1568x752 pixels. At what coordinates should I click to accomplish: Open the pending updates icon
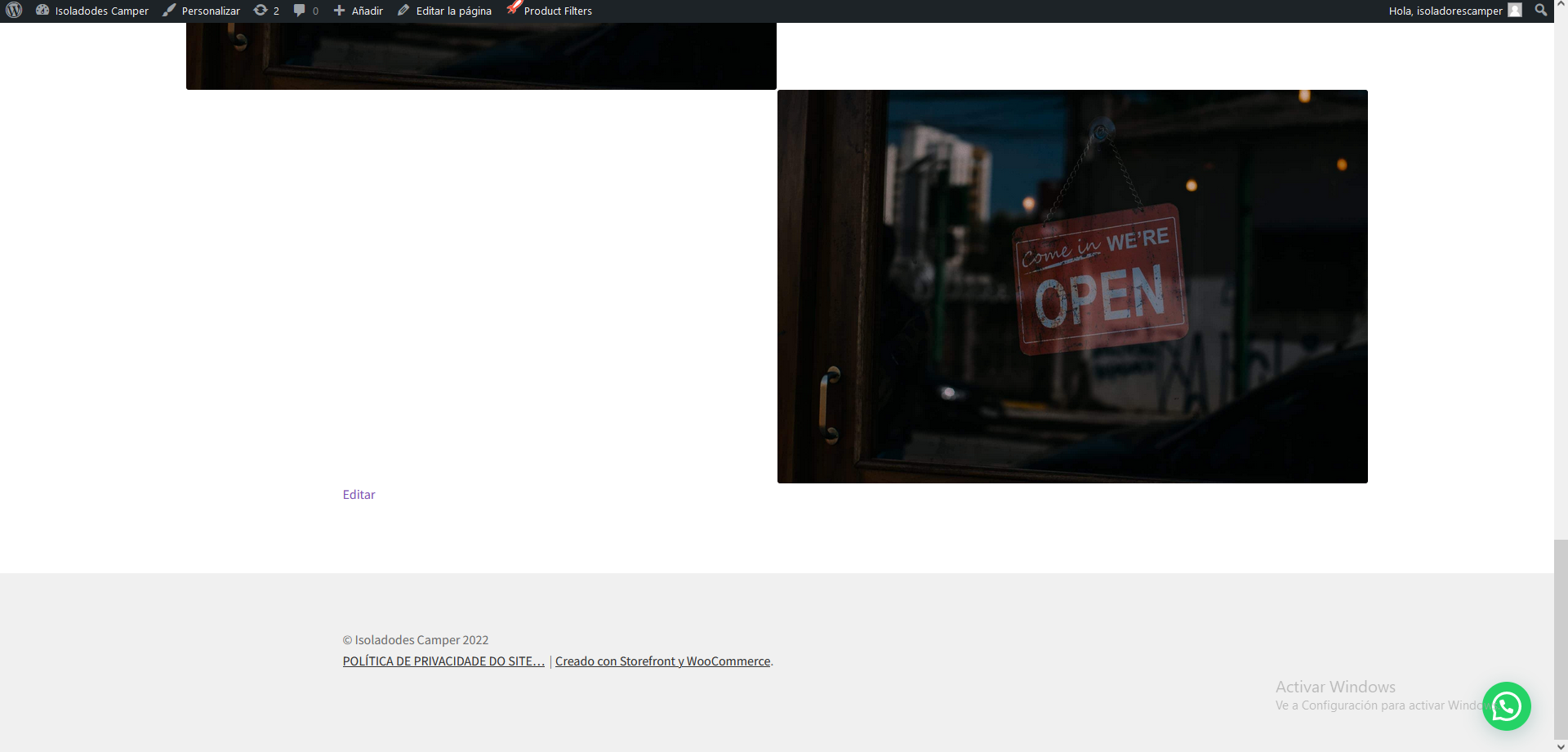pos(266,11)
